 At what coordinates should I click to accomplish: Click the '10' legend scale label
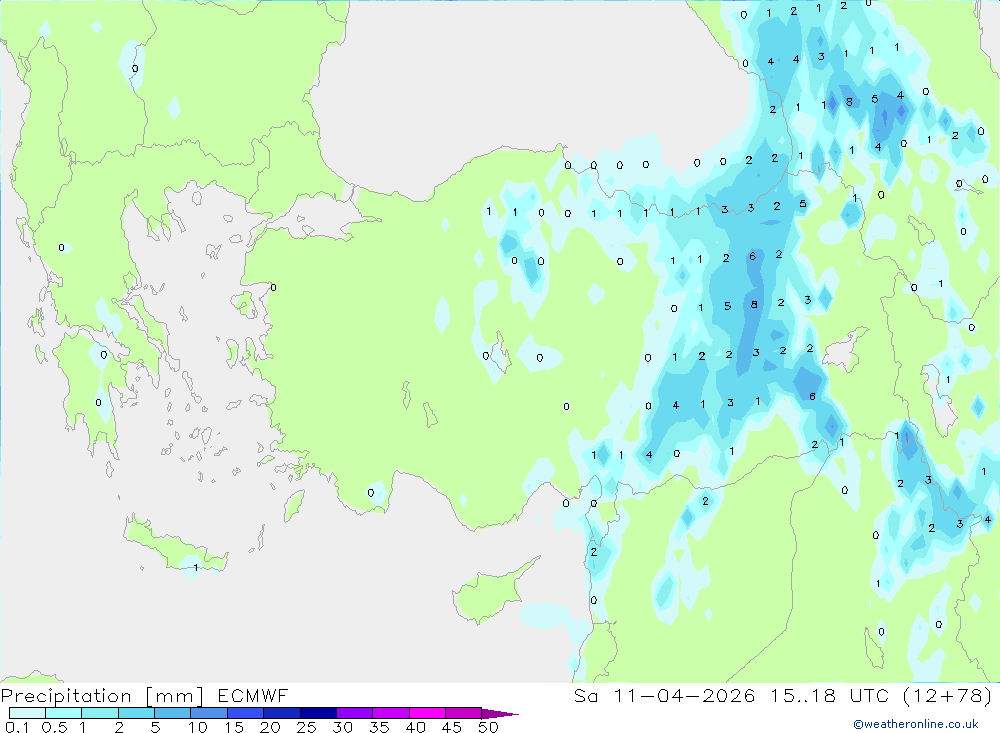pyautogui.click(x=198, y=727)
